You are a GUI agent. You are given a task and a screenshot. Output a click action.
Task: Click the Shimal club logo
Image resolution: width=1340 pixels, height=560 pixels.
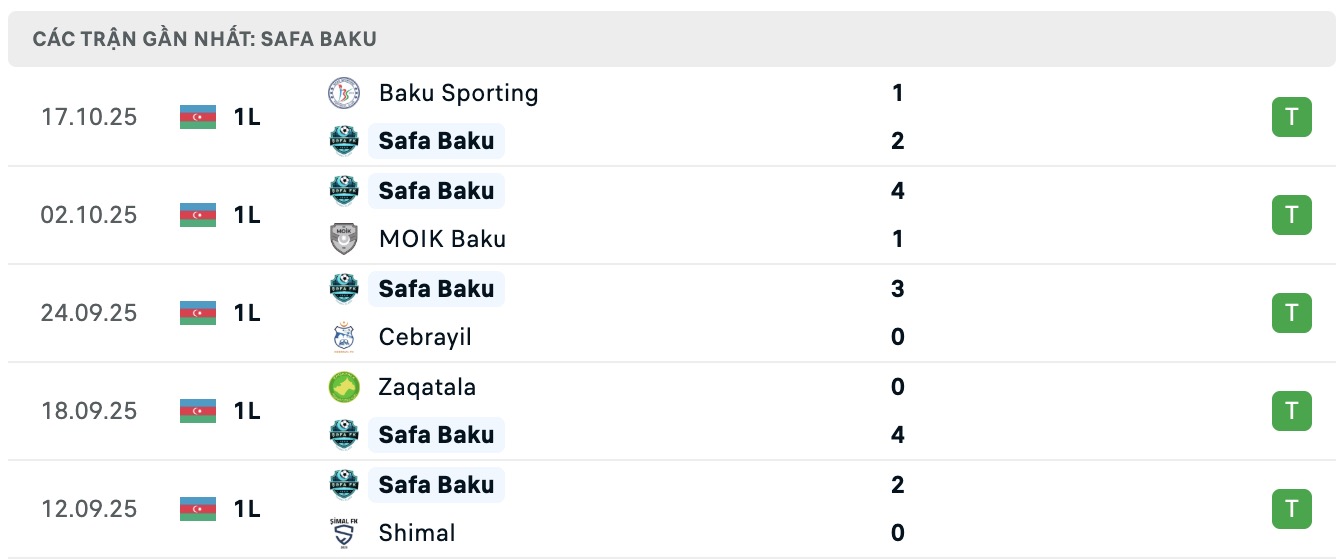point(344,533)
